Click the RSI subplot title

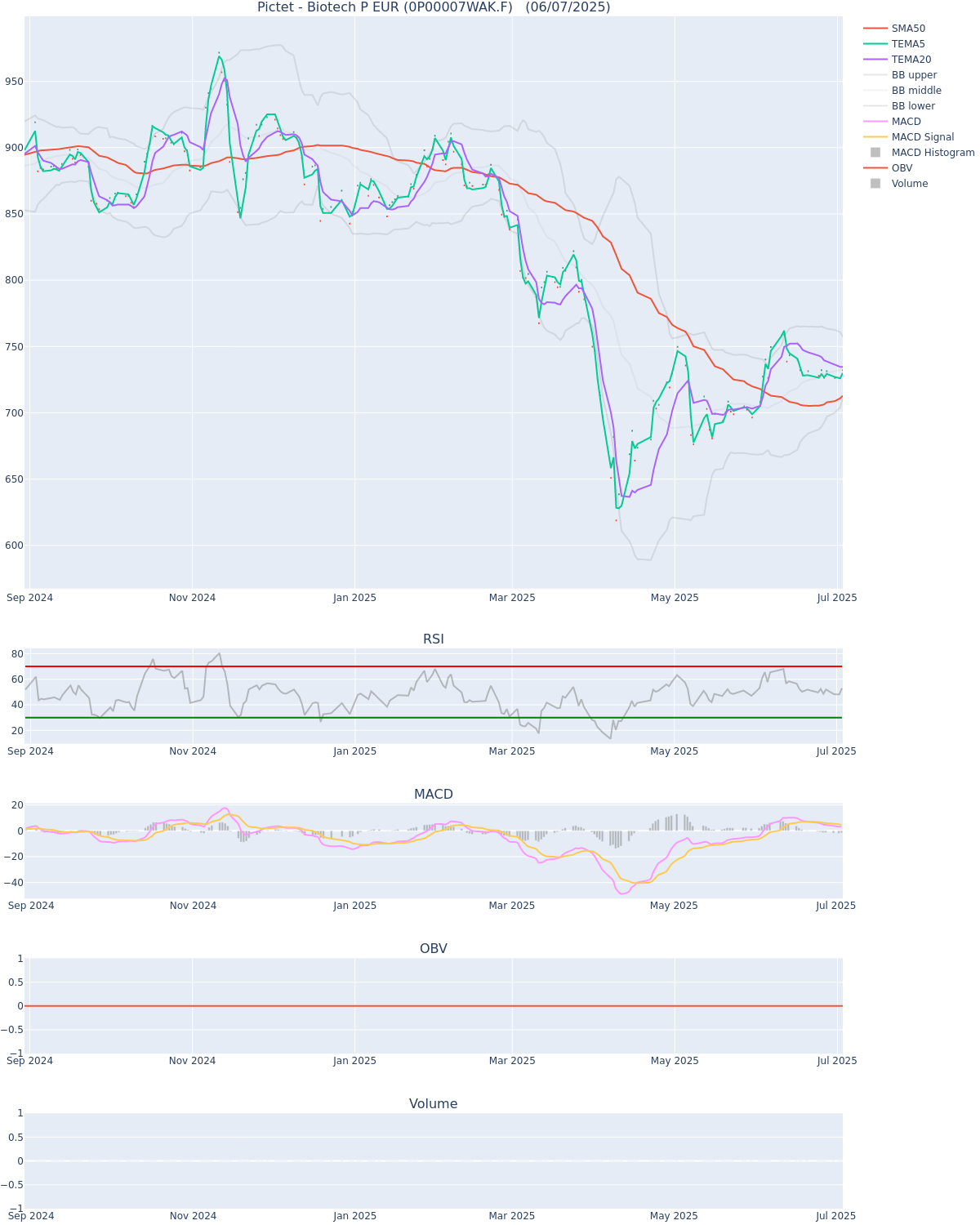[x=434, y=639]
